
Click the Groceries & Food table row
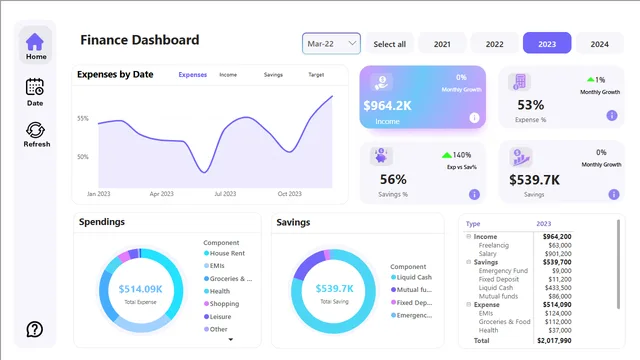(x=518, y=322)
